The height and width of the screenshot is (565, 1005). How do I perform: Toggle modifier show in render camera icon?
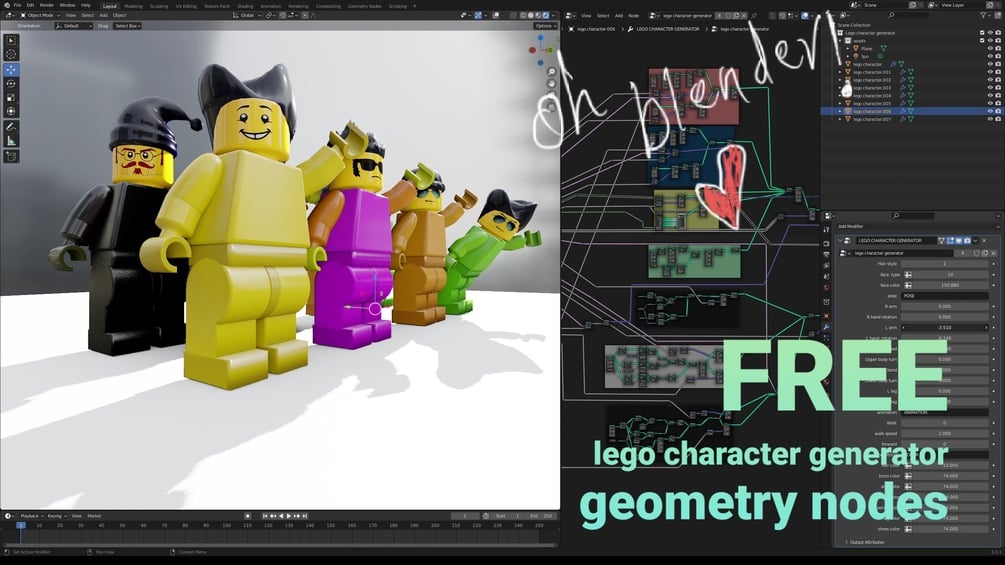[x=967, y=241]
